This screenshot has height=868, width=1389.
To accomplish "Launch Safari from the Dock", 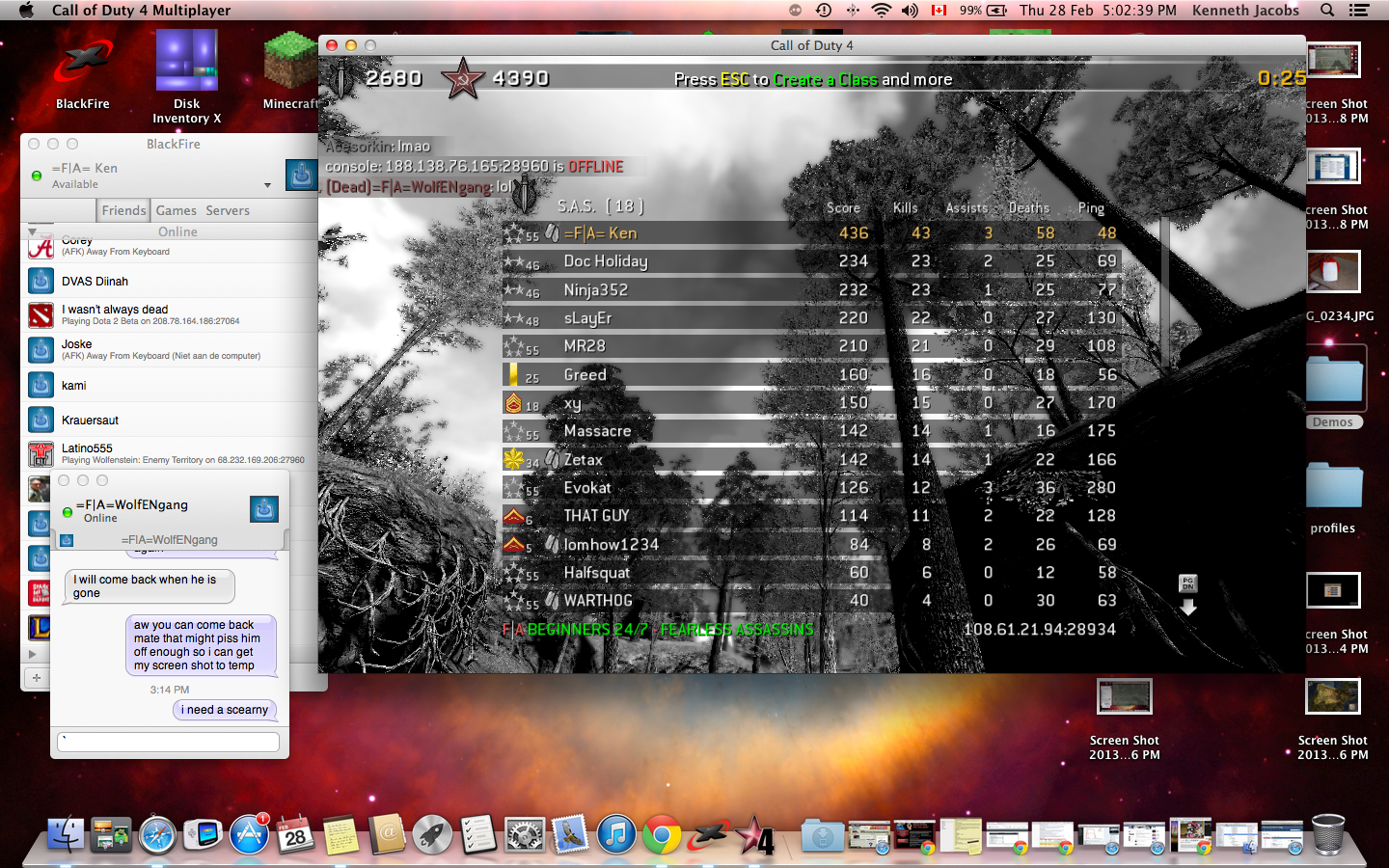I will click(157, 835).
